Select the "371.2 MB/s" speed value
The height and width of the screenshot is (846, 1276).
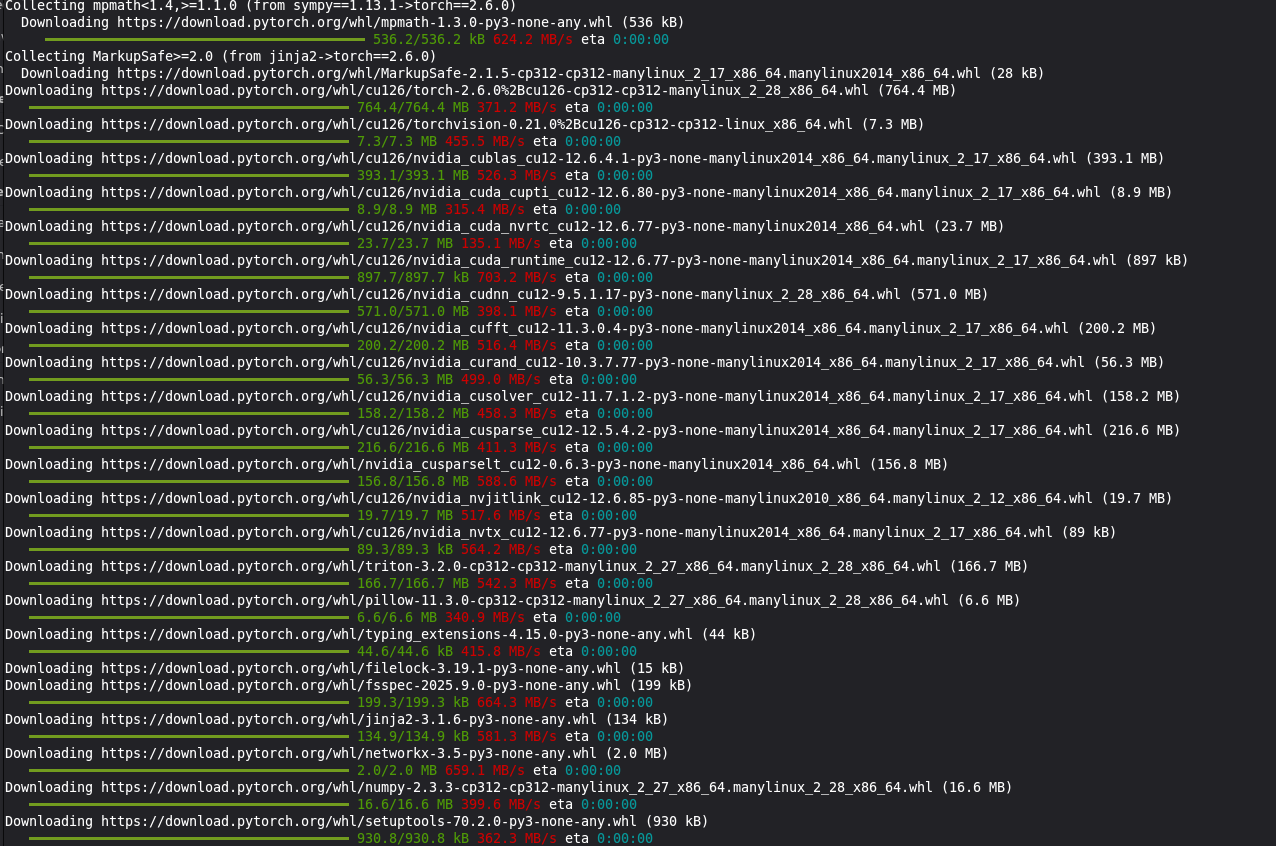coord(517,107)
